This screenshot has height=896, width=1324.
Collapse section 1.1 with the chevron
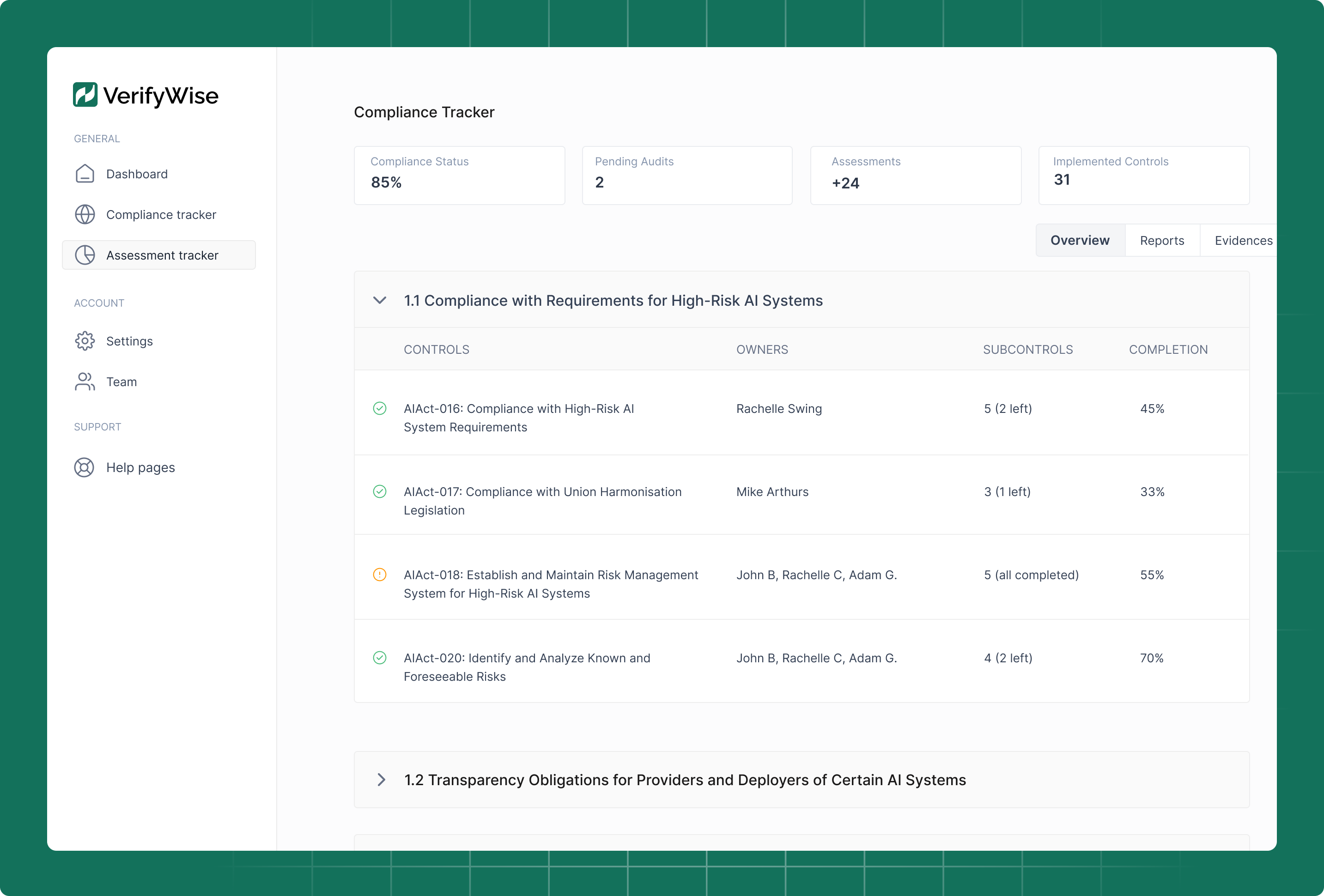point(380,300)
